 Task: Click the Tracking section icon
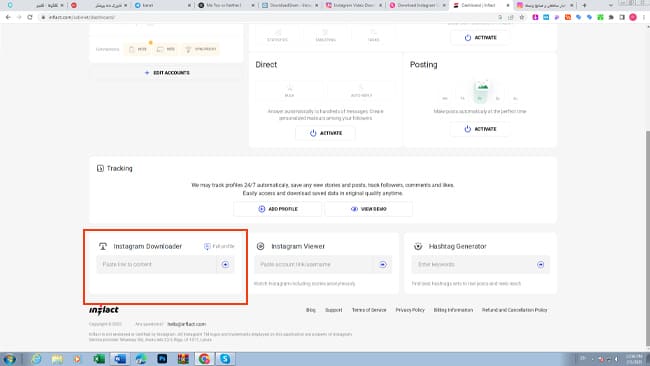coord(100,168)
